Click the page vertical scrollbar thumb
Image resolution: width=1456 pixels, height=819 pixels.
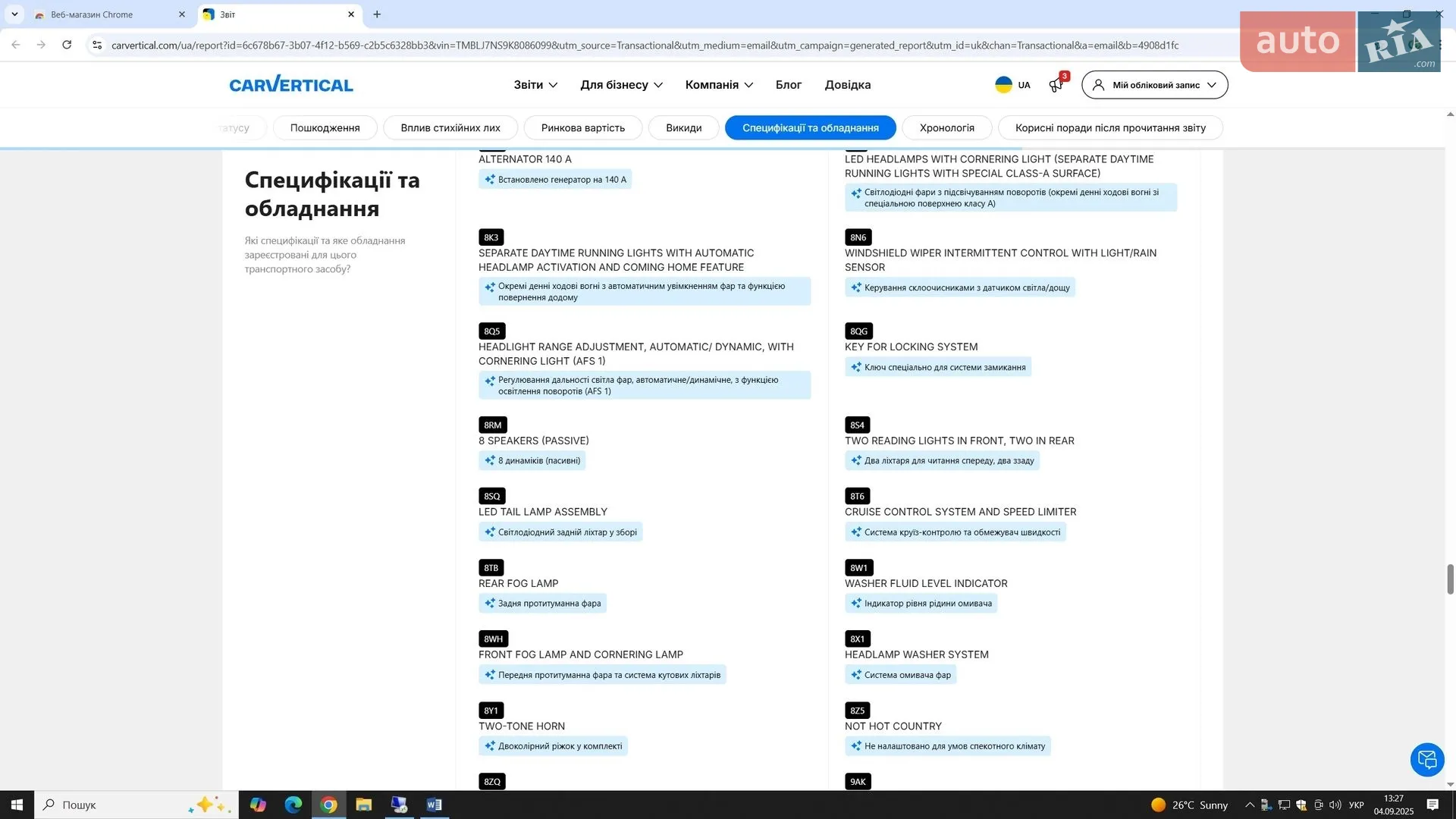tap(1450, 579)
